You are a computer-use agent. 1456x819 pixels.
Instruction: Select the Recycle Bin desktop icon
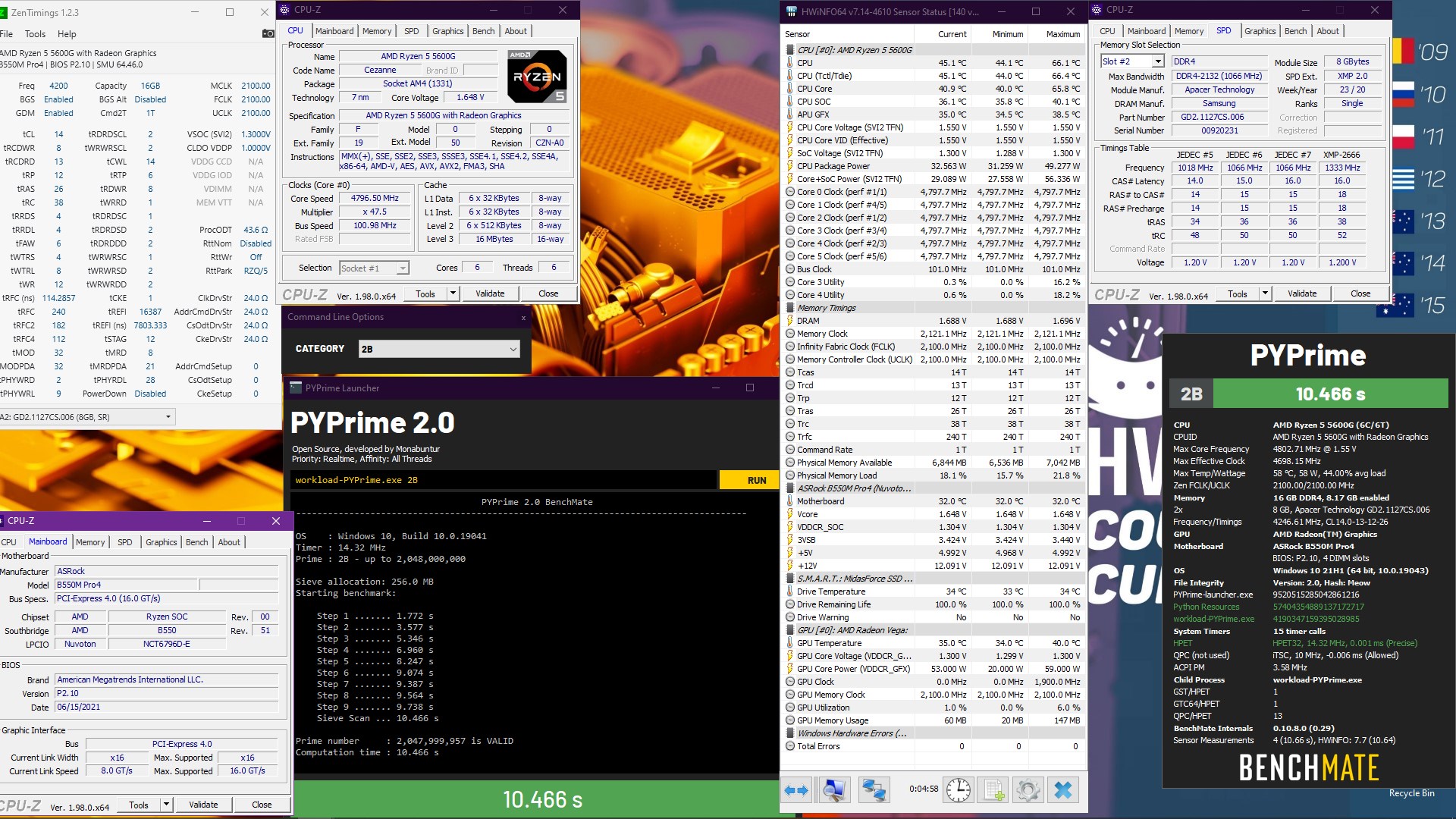click(x=1411, y=792)
